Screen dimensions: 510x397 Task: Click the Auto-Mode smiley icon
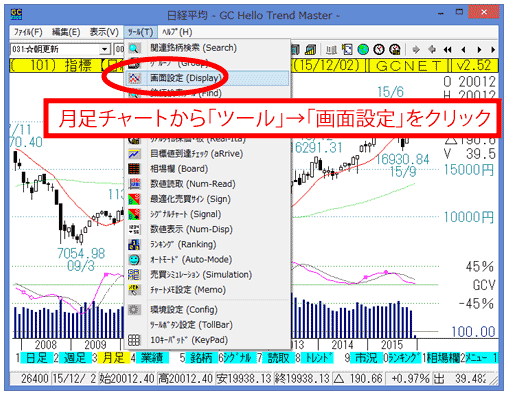pos(134,260)
